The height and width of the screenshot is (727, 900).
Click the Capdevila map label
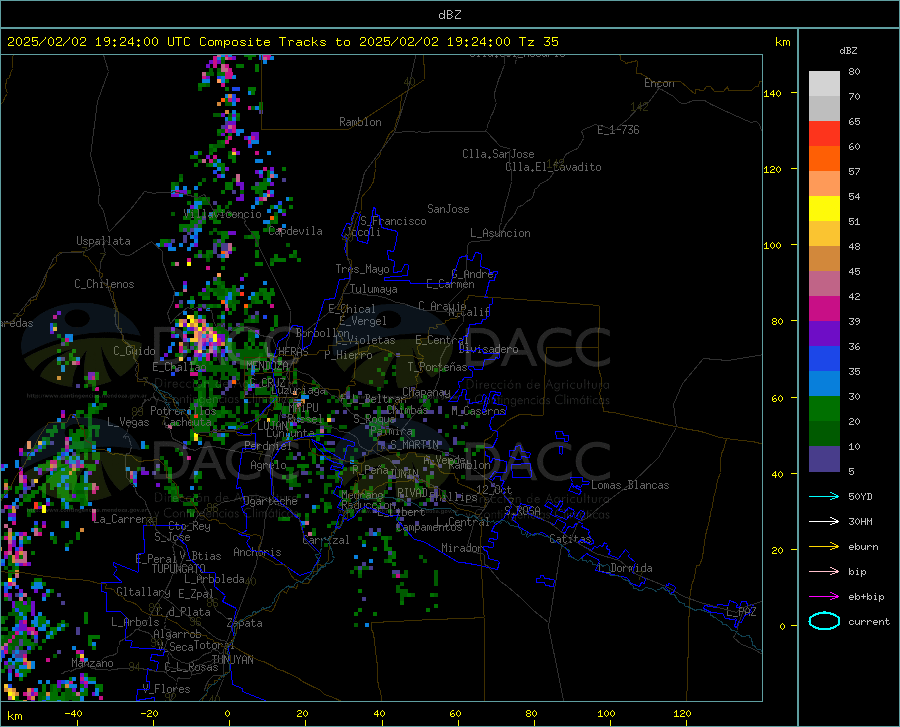point(296,231)
